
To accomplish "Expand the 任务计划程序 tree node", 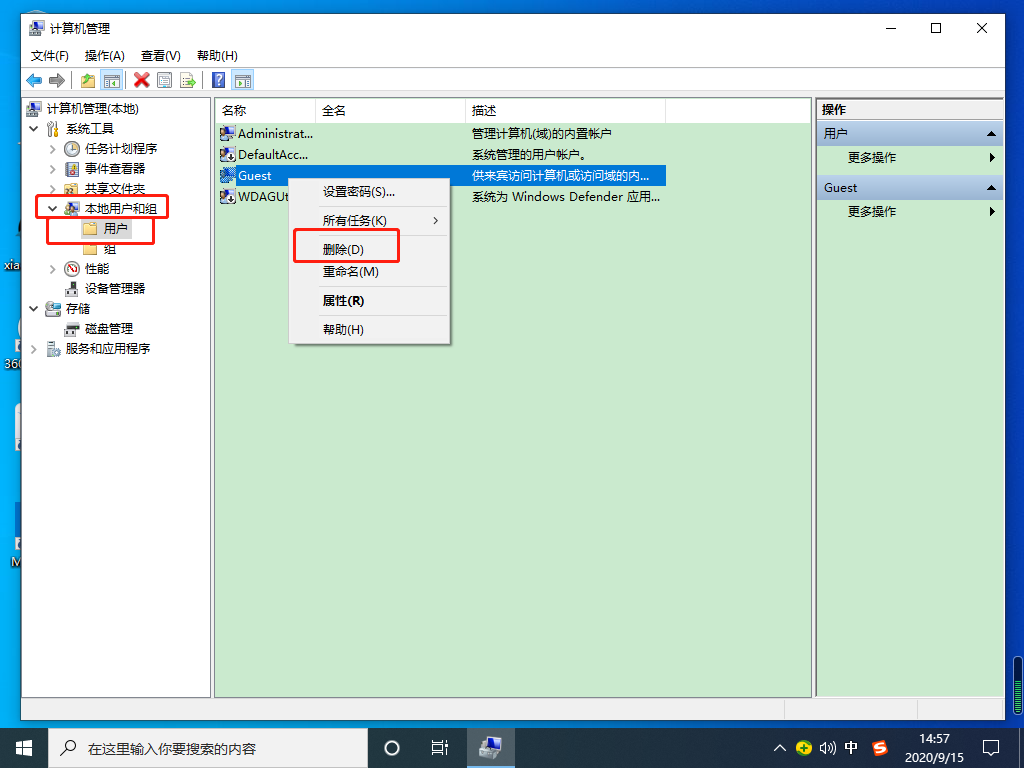I will (x=53, y=148).
